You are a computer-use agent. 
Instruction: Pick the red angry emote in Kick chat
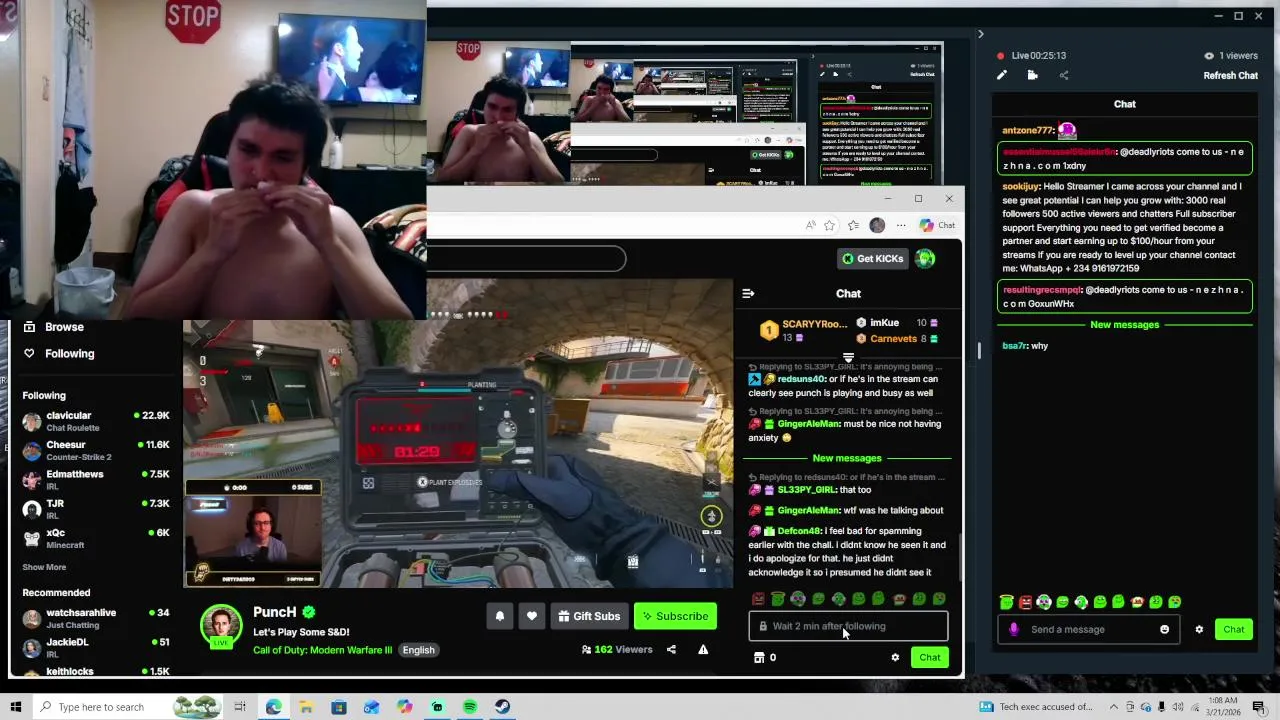[758, 599]
